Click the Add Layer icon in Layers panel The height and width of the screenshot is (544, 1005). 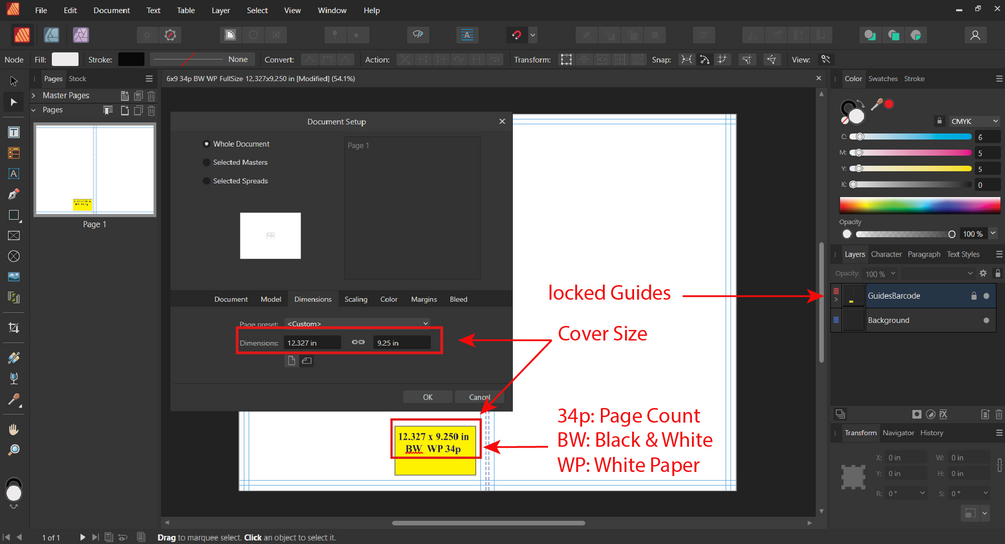pos(985,415)
